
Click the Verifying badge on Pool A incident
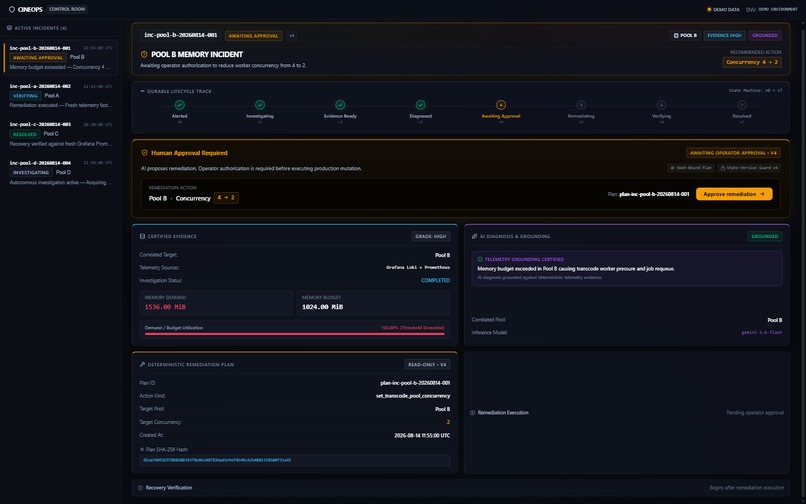click(x=25, y=96)
